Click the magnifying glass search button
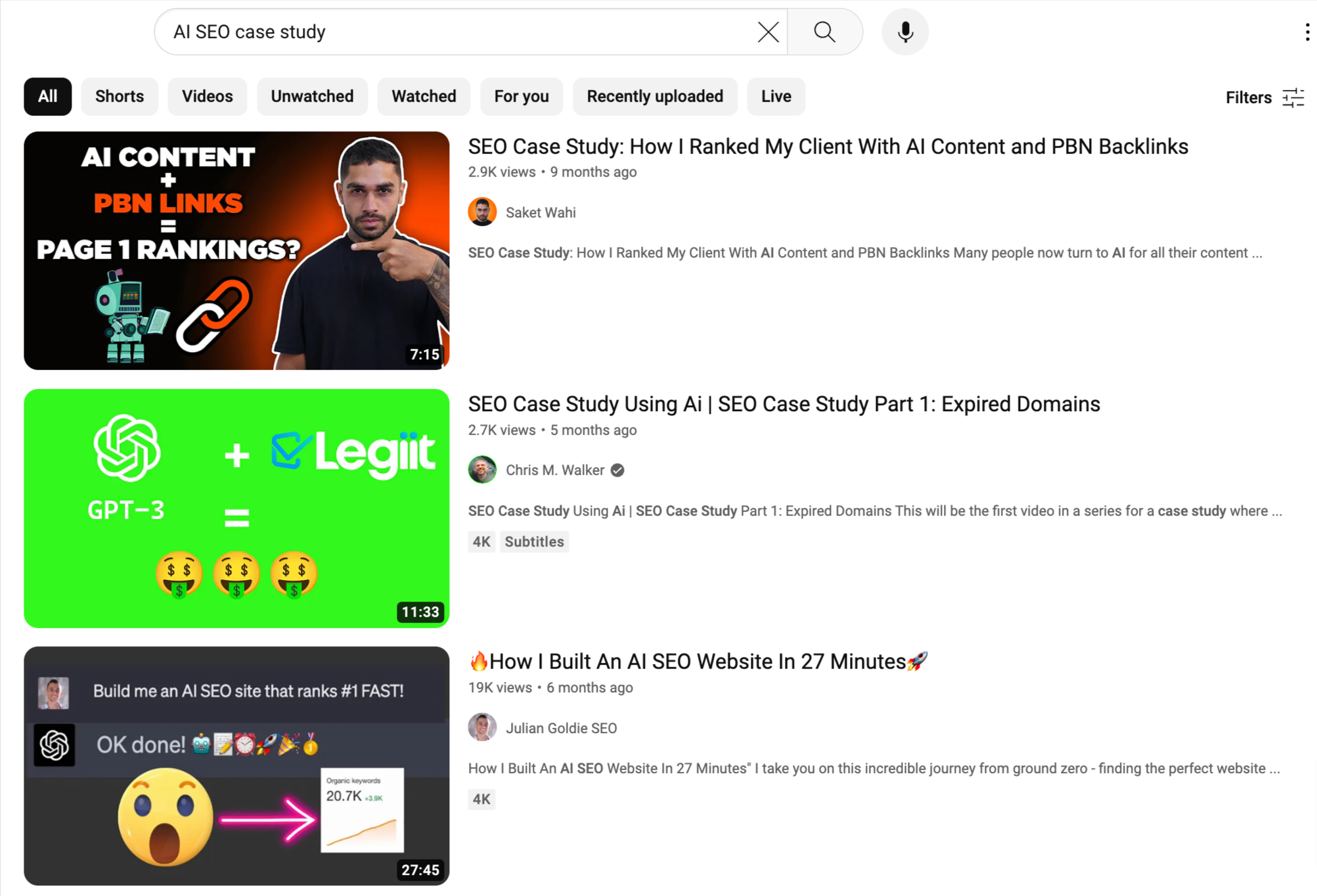Image resolution: width=1317 pixels, height=896 pixels. [824, 32]
